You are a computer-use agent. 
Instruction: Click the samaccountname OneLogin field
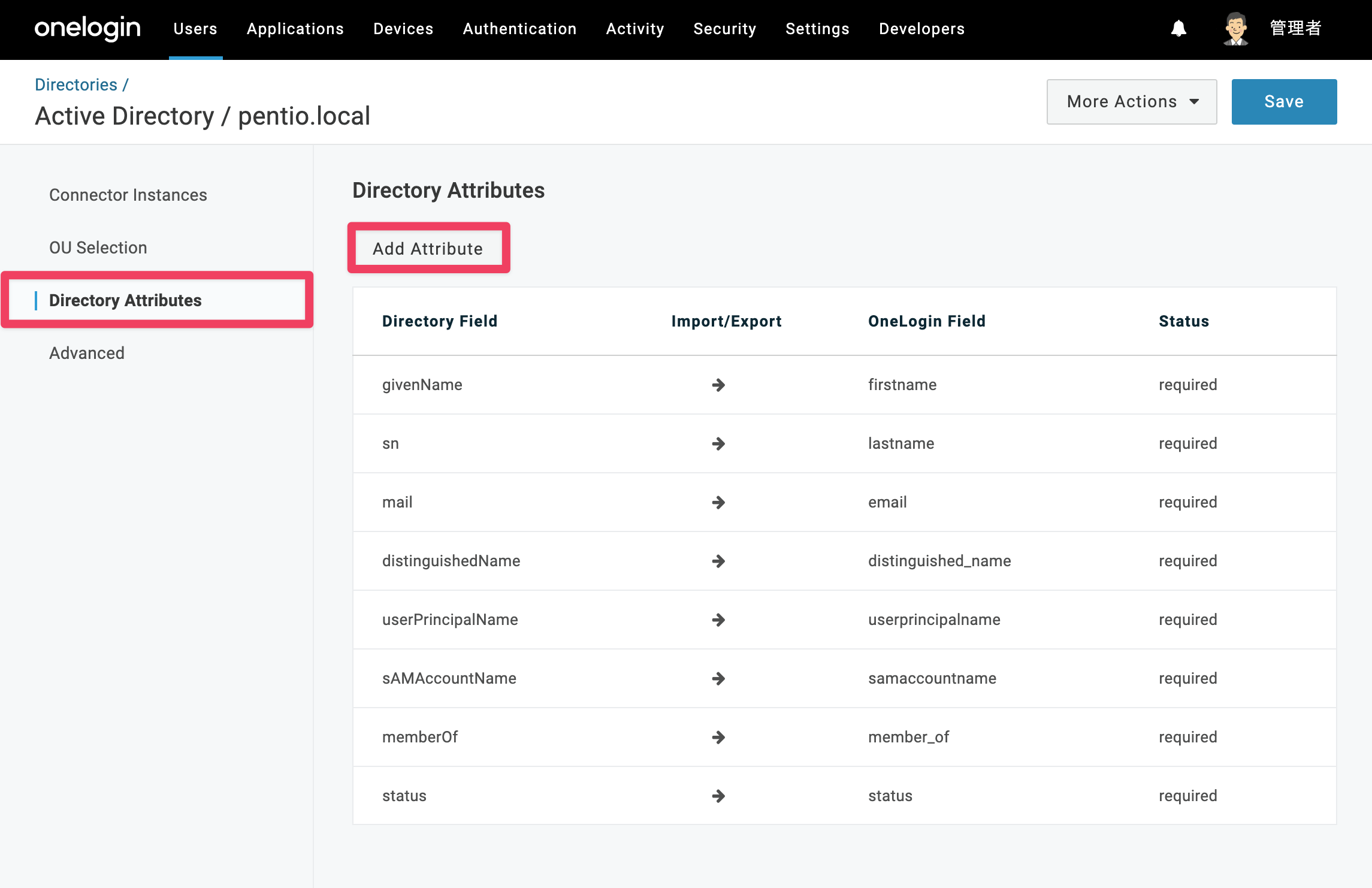click(x=932, y=678)
